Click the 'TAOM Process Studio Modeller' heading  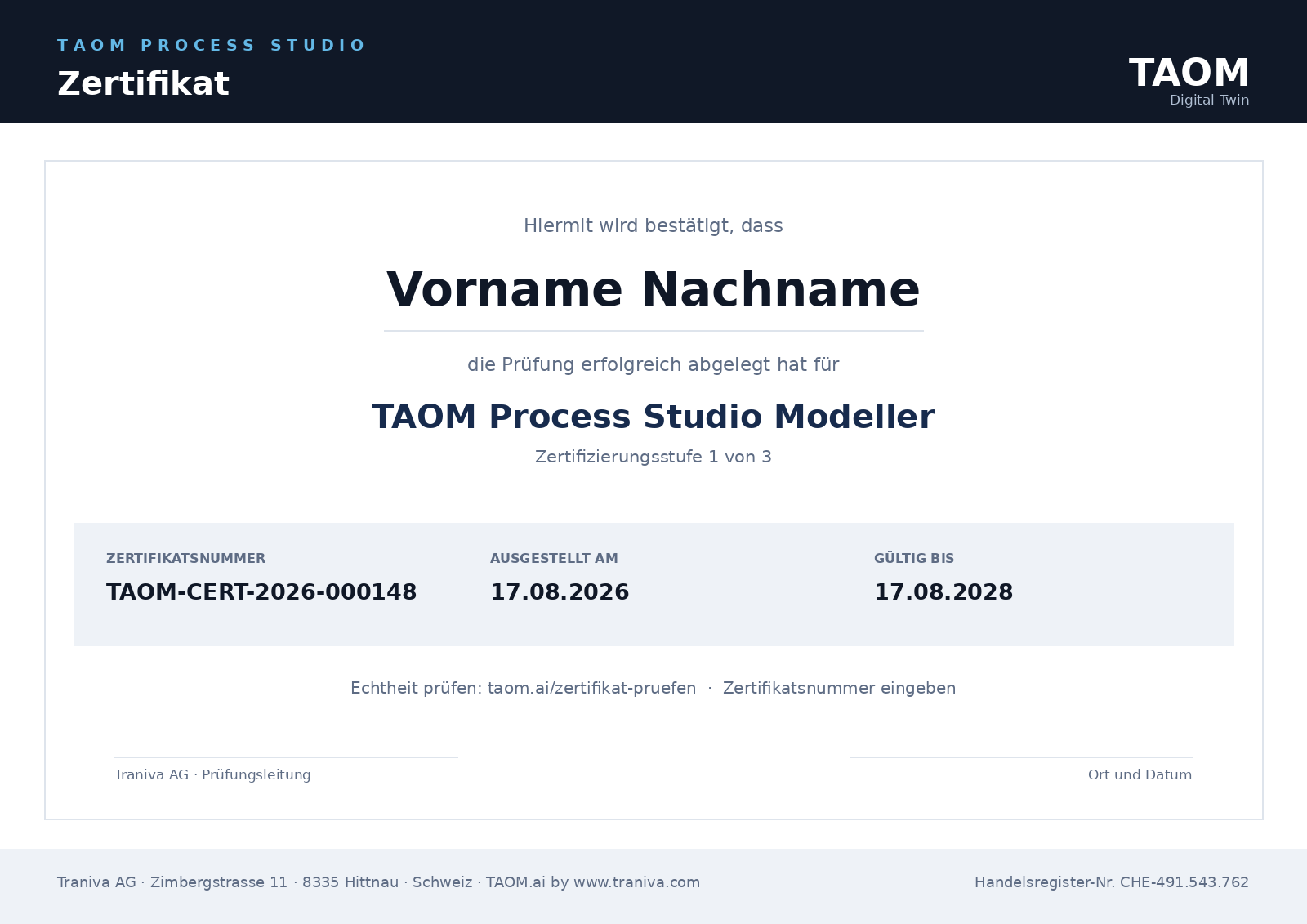tap(653, 417)
